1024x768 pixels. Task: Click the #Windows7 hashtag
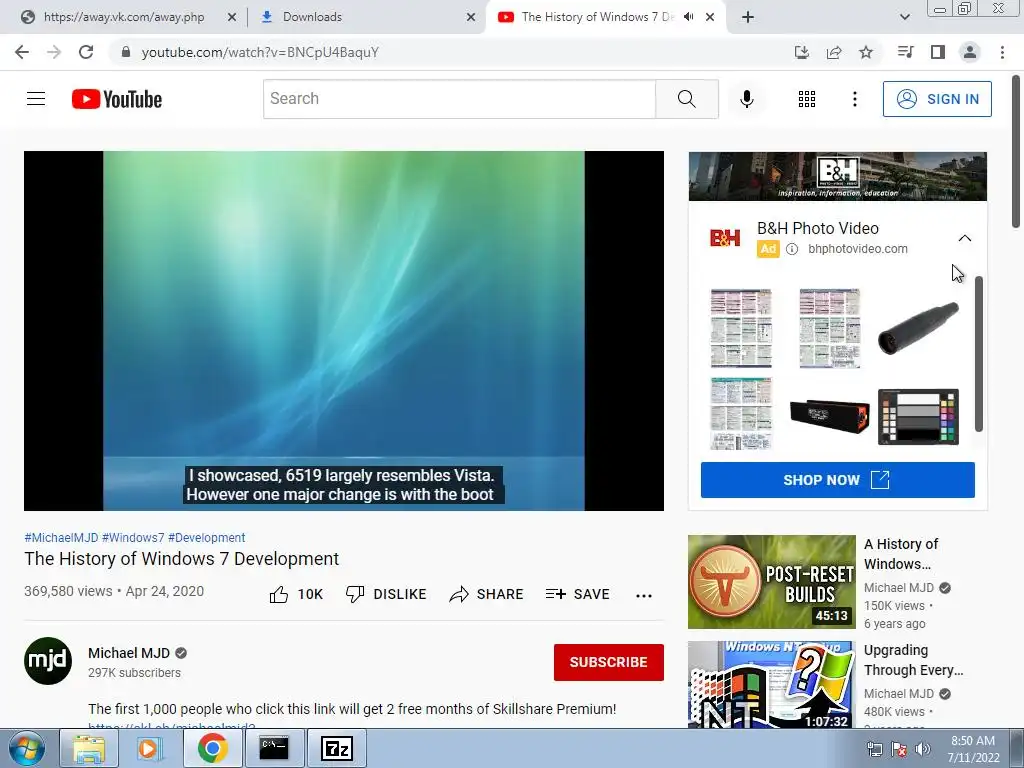coord(133,537)
